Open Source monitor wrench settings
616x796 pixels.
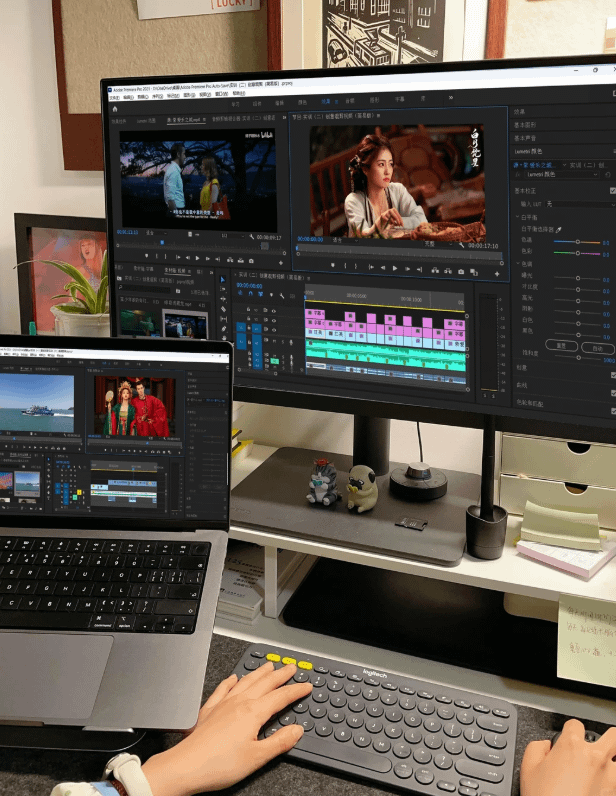click(x=251, y=237)
